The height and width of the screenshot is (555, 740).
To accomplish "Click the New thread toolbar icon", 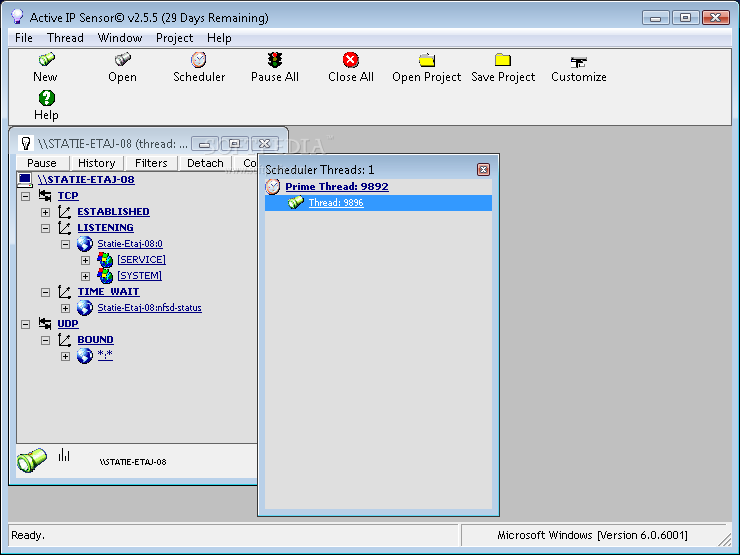I will click(x=46, y=59).
